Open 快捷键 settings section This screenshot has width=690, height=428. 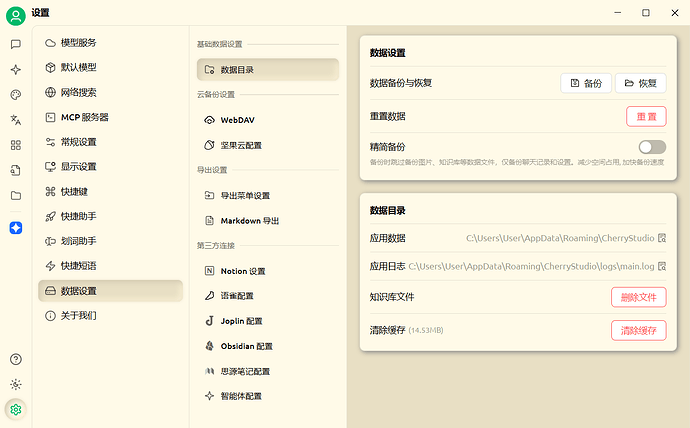[x=110, y=191]
